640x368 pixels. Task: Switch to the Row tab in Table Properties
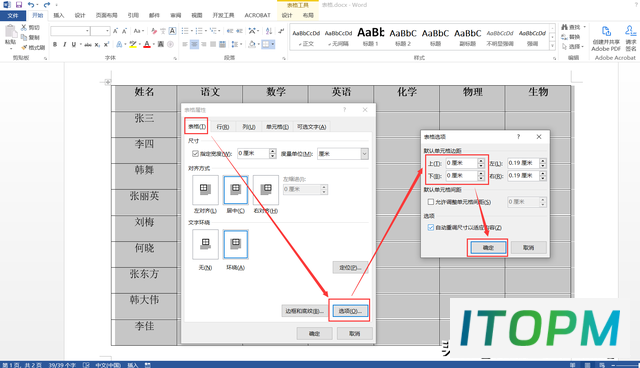[x=222, y=127]
